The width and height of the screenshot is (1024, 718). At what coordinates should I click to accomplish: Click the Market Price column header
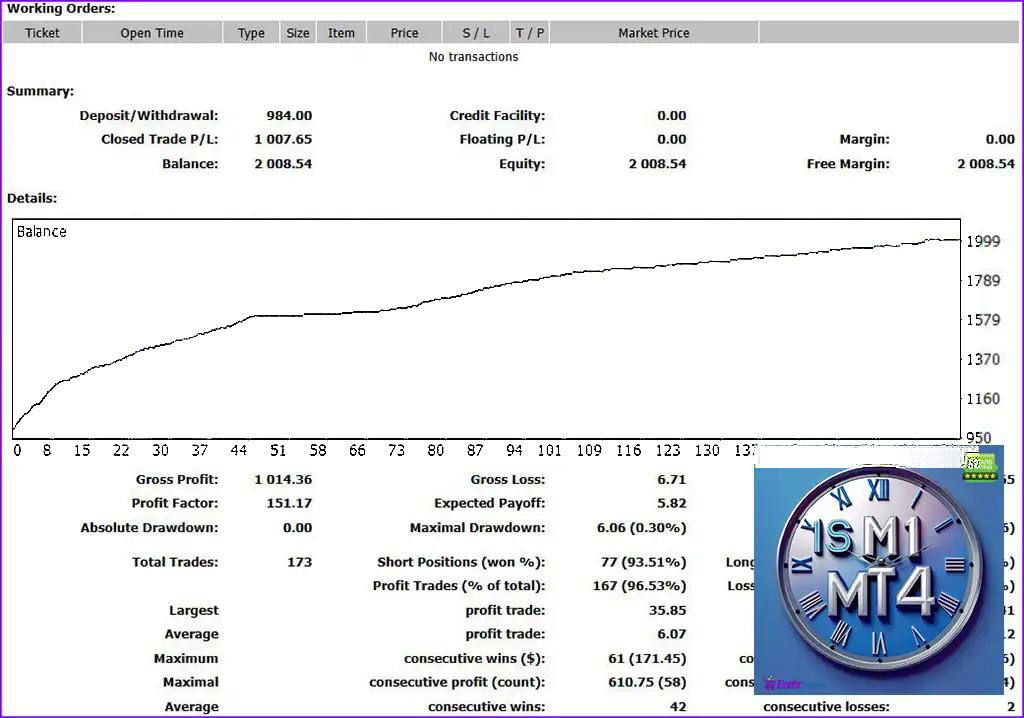[654, 33]
